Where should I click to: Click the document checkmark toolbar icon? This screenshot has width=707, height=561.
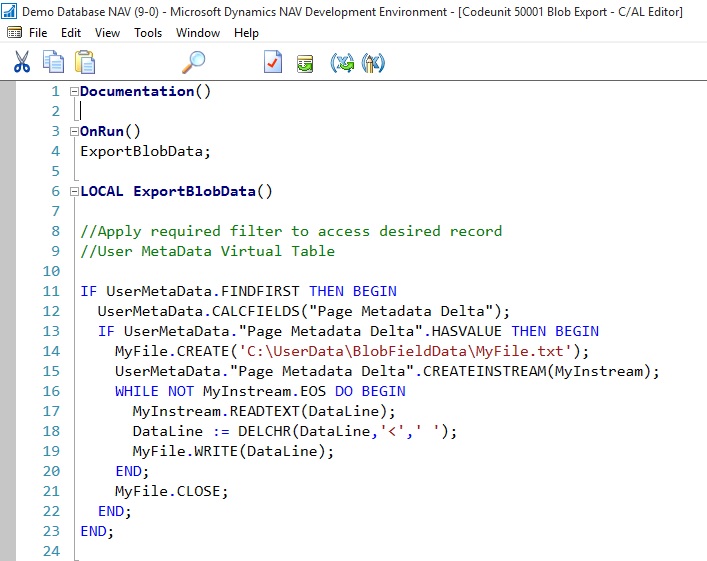[273, 63]
